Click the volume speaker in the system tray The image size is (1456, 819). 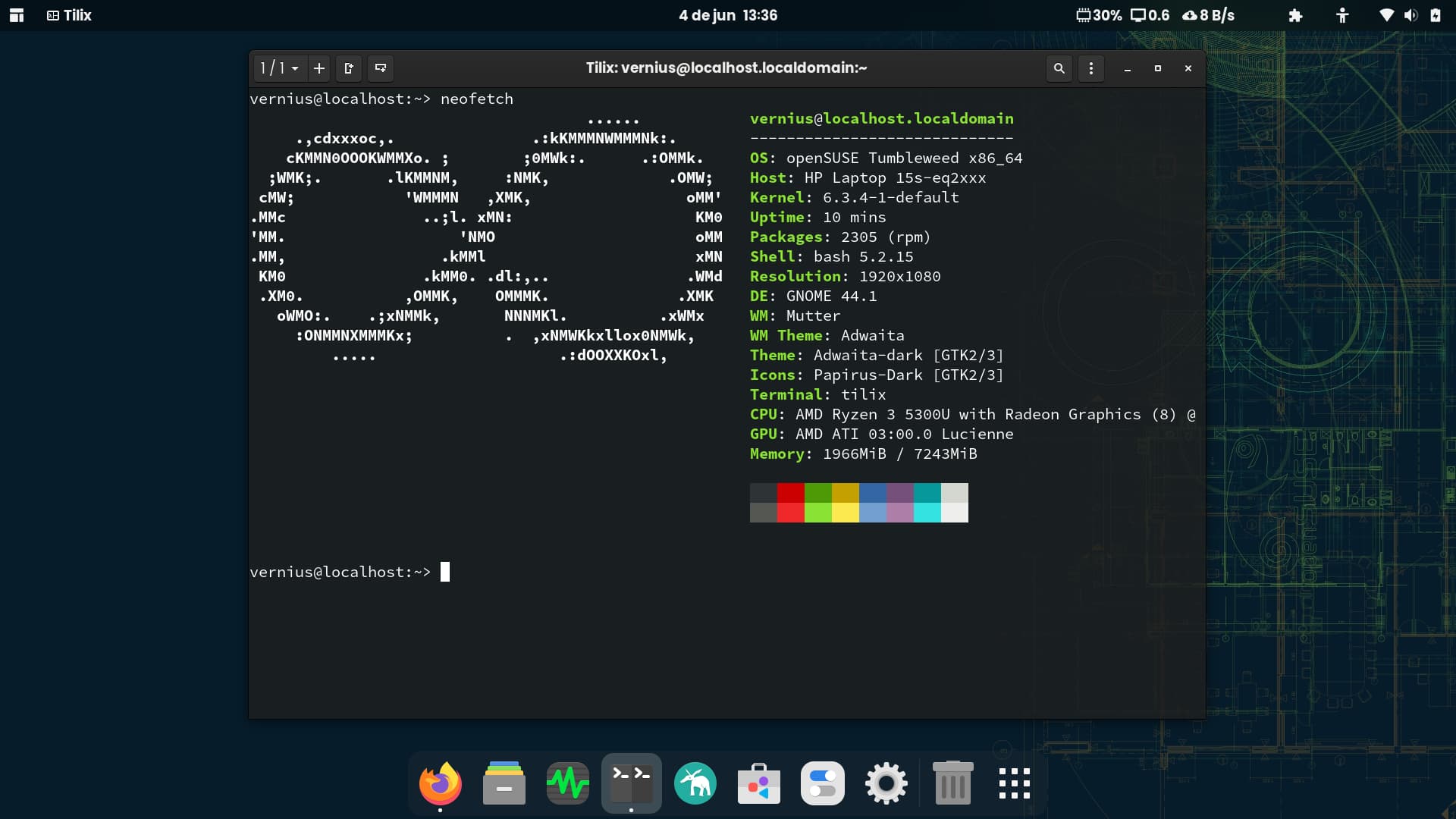(1411, 15)
